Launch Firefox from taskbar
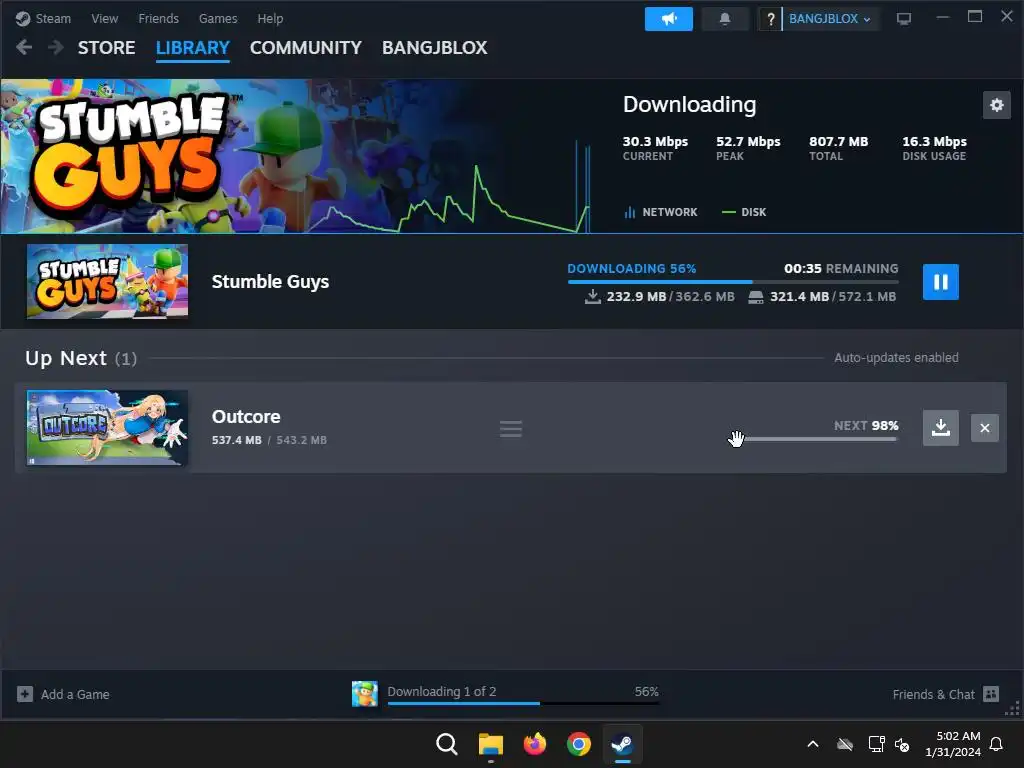The image size is (1024, 768). pyautogui.click(x=534, y=744)
